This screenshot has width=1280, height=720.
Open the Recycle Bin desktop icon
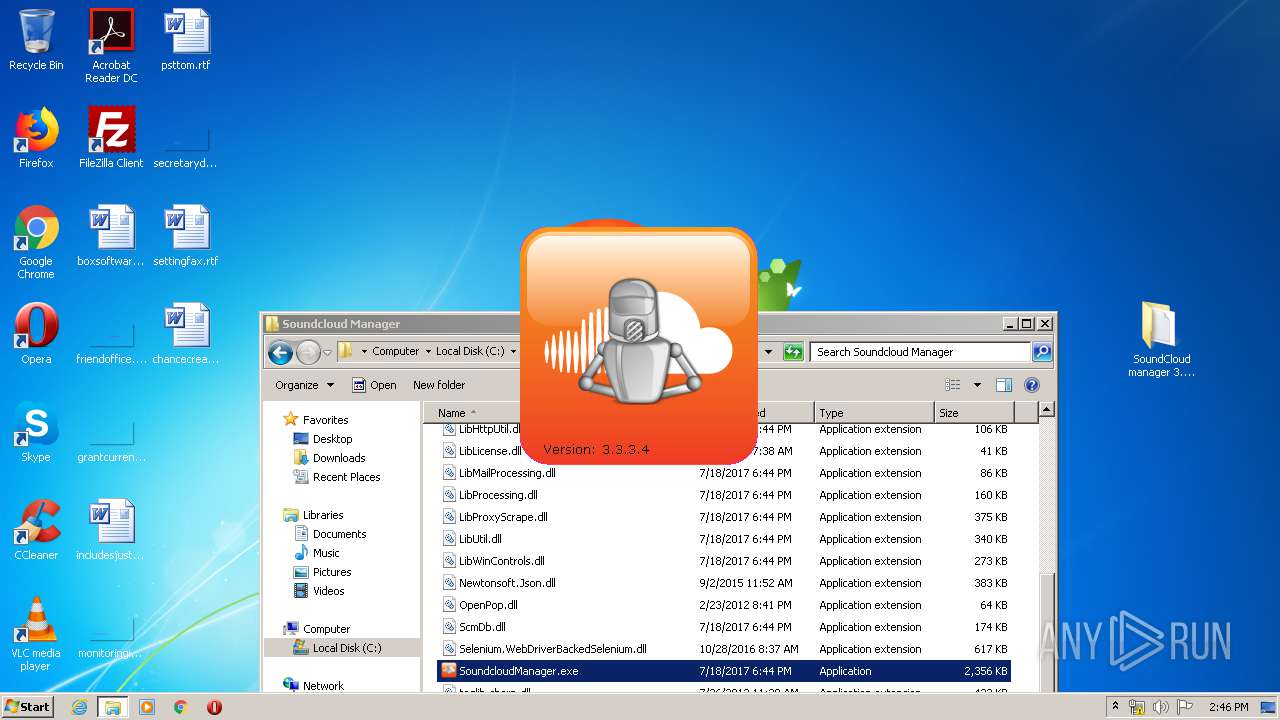point(36,40)
